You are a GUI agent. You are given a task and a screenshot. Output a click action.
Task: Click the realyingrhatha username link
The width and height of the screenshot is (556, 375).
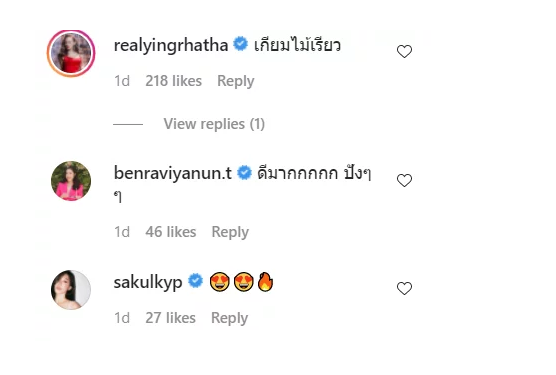coord(171,46)
